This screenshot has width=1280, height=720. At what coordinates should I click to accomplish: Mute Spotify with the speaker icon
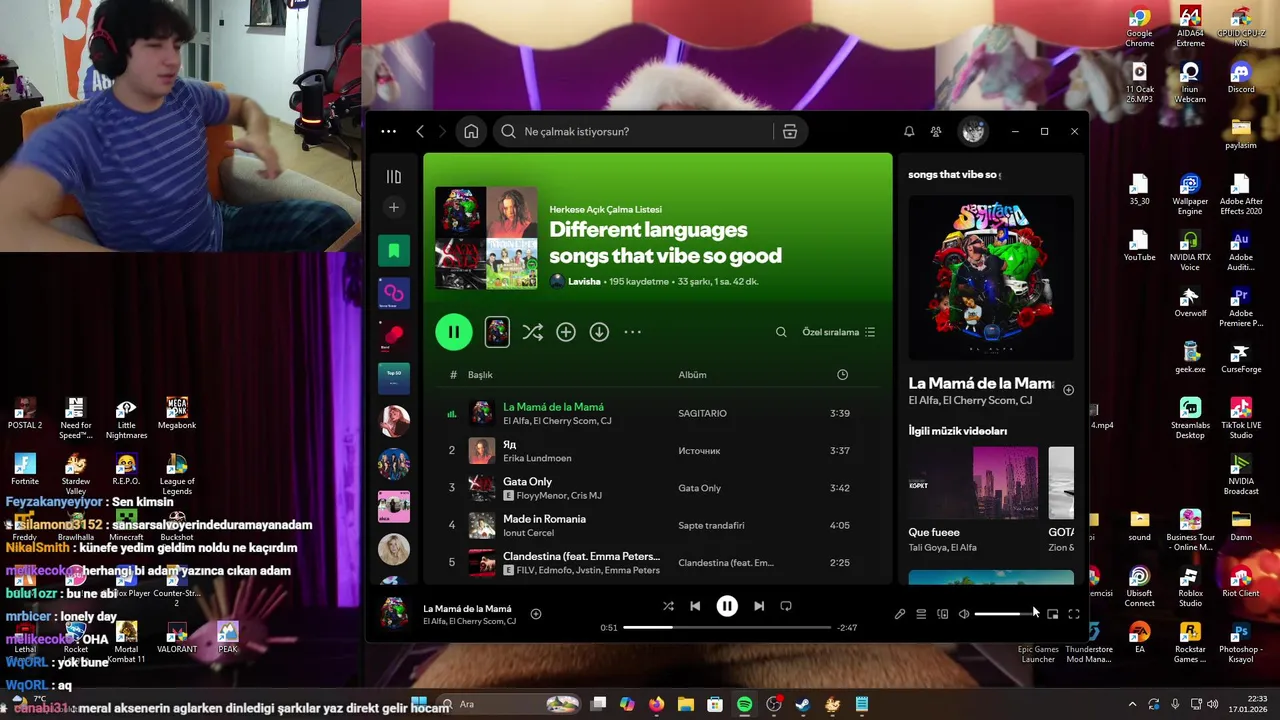tap(964, 614)
